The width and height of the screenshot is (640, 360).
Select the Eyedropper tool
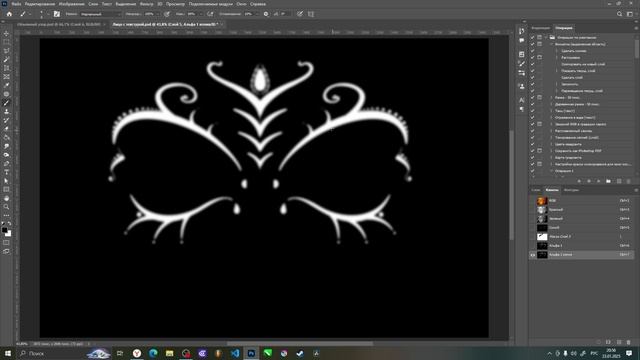[6, 85]
